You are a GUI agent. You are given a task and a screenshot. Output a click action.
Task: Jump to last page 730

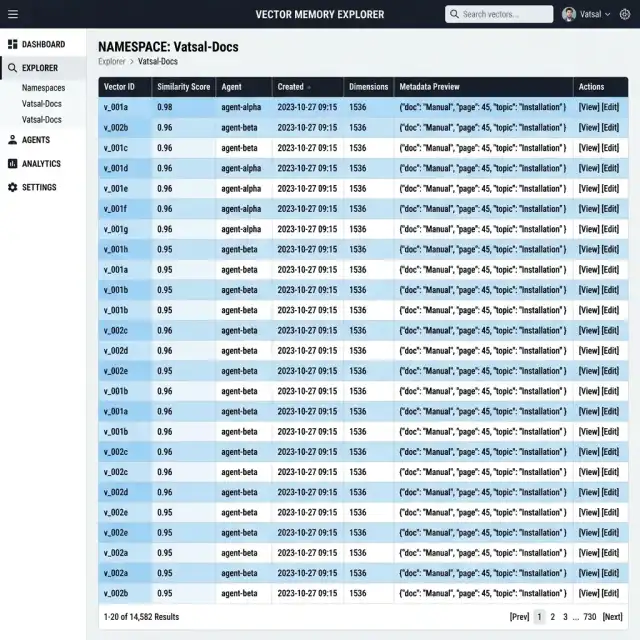click(x=590, y=617)
